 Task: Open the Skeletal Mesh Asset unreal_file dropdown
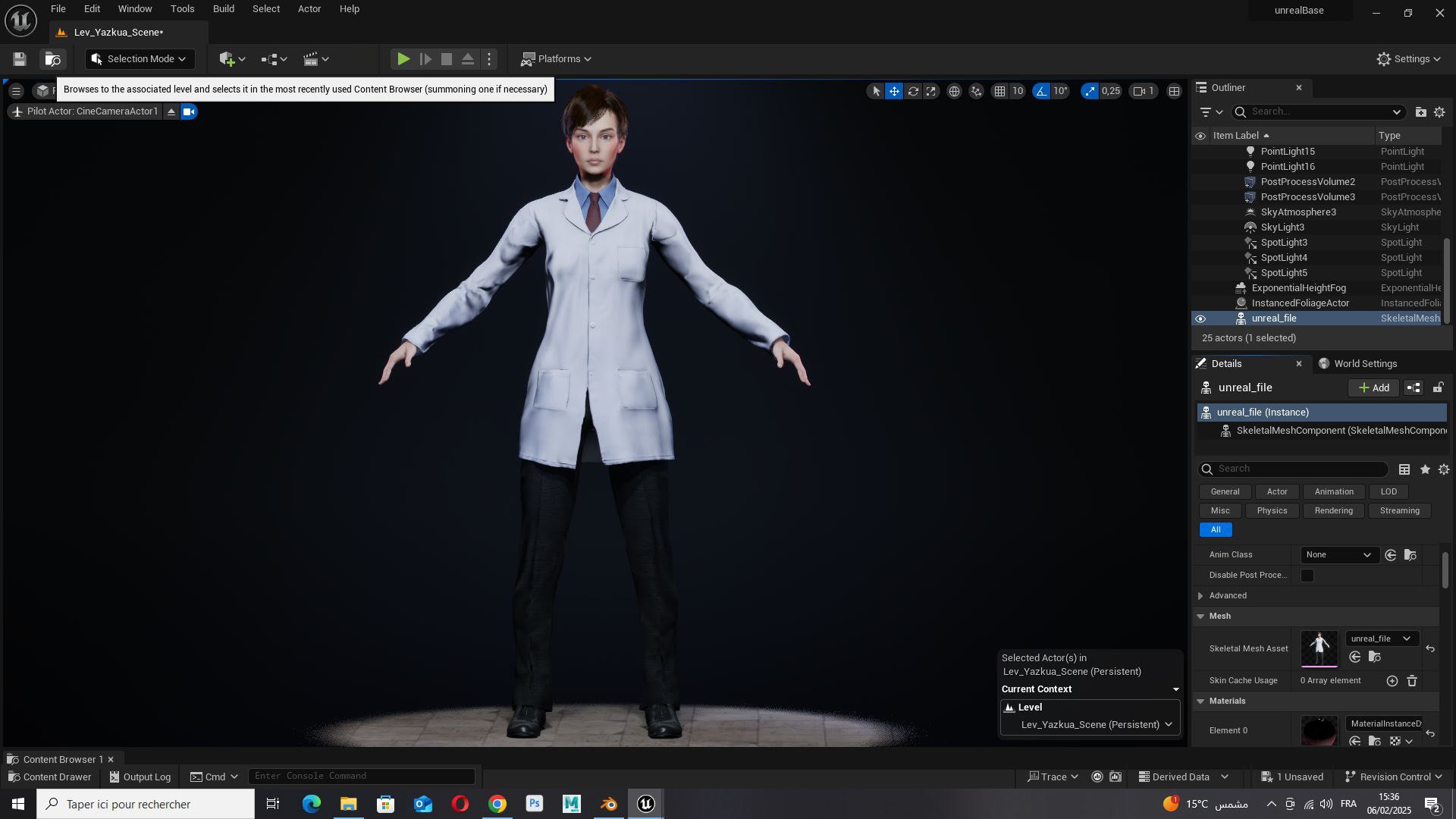(x=1380, y=639)
